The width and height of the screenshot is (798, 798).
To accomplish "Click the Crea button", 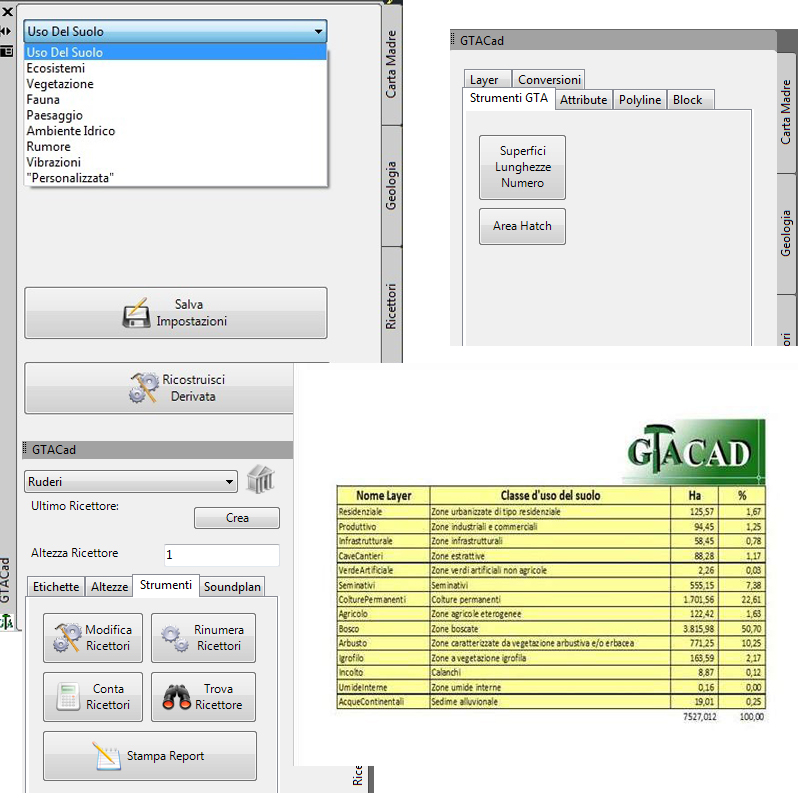I will (x=237, y=518).
